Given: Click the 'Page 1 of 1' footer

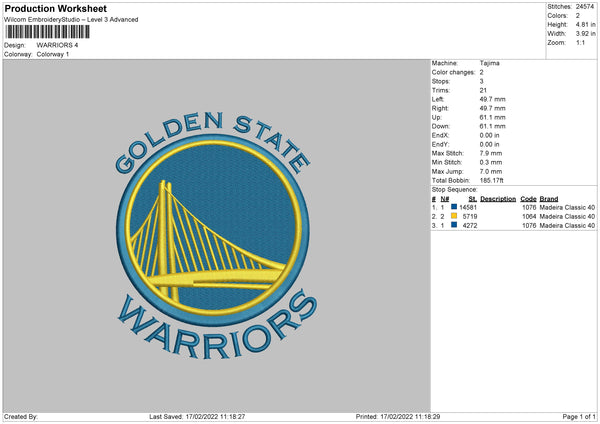Looking at the screenshot, I should click(x=579, y=417).
